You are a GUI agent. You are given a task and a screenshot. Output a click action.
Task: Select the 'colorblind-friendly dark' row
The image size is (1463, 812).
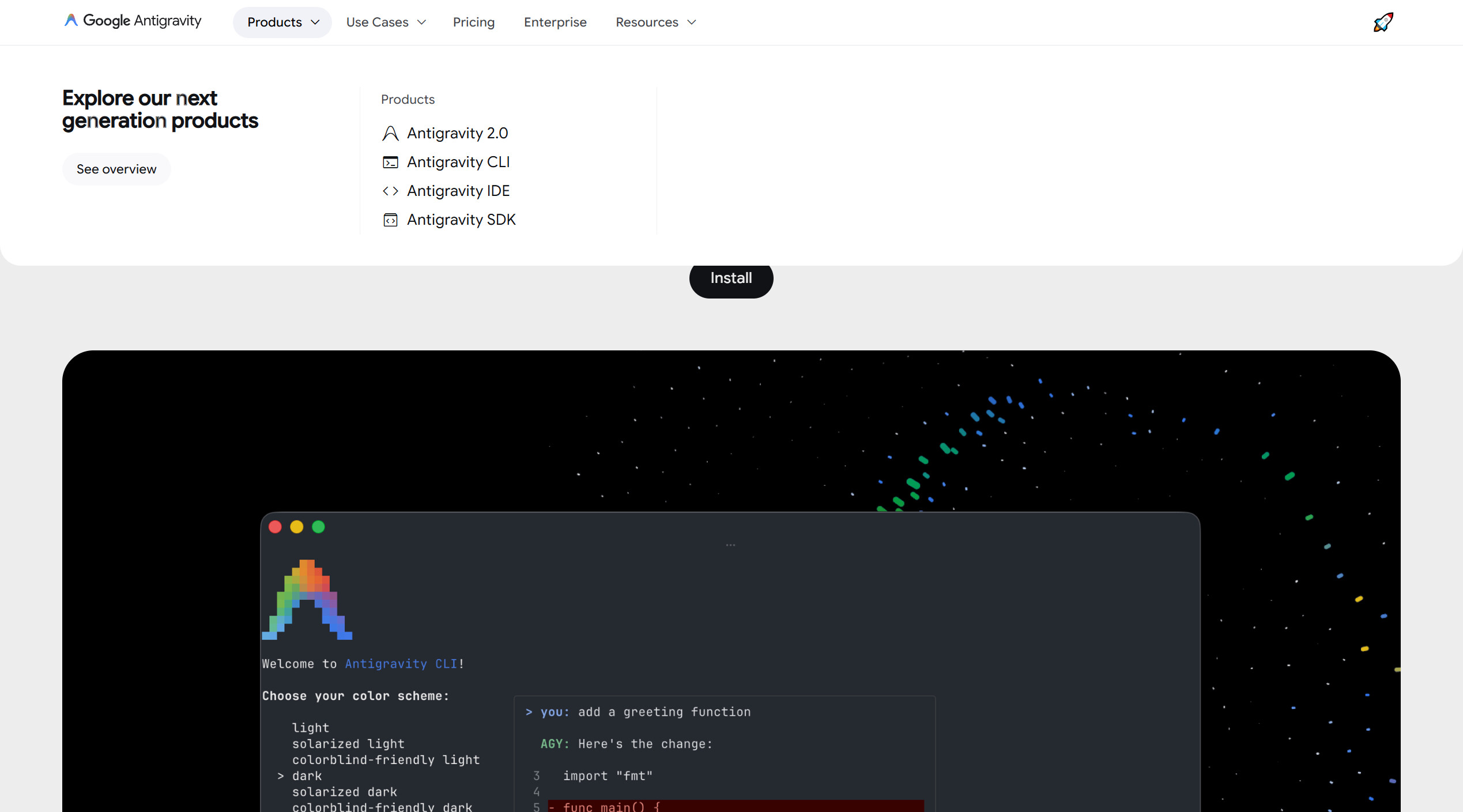[x=382, y=807]
